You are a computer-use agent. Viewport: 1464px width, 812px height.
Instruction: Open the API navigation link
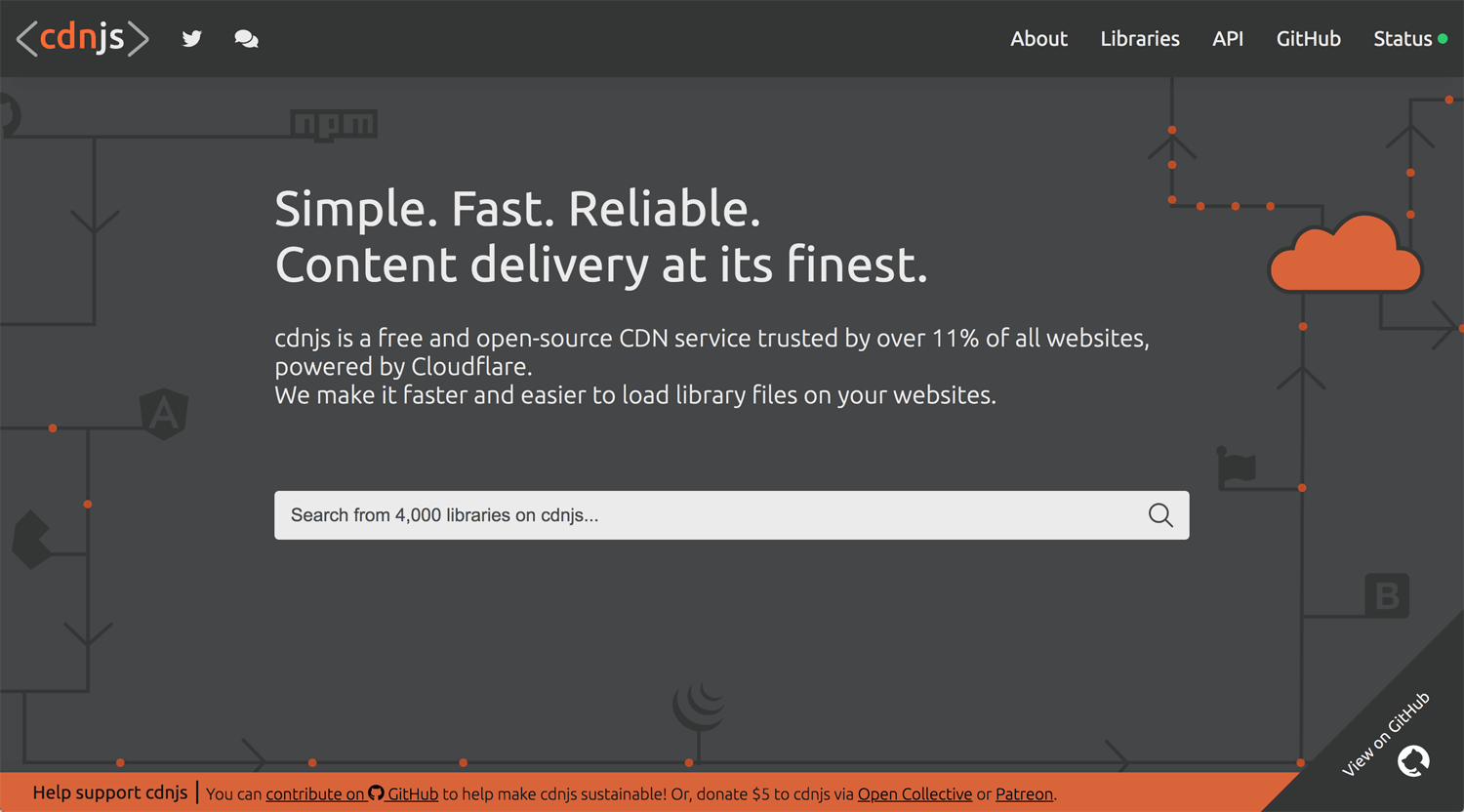pos(1228,39)
